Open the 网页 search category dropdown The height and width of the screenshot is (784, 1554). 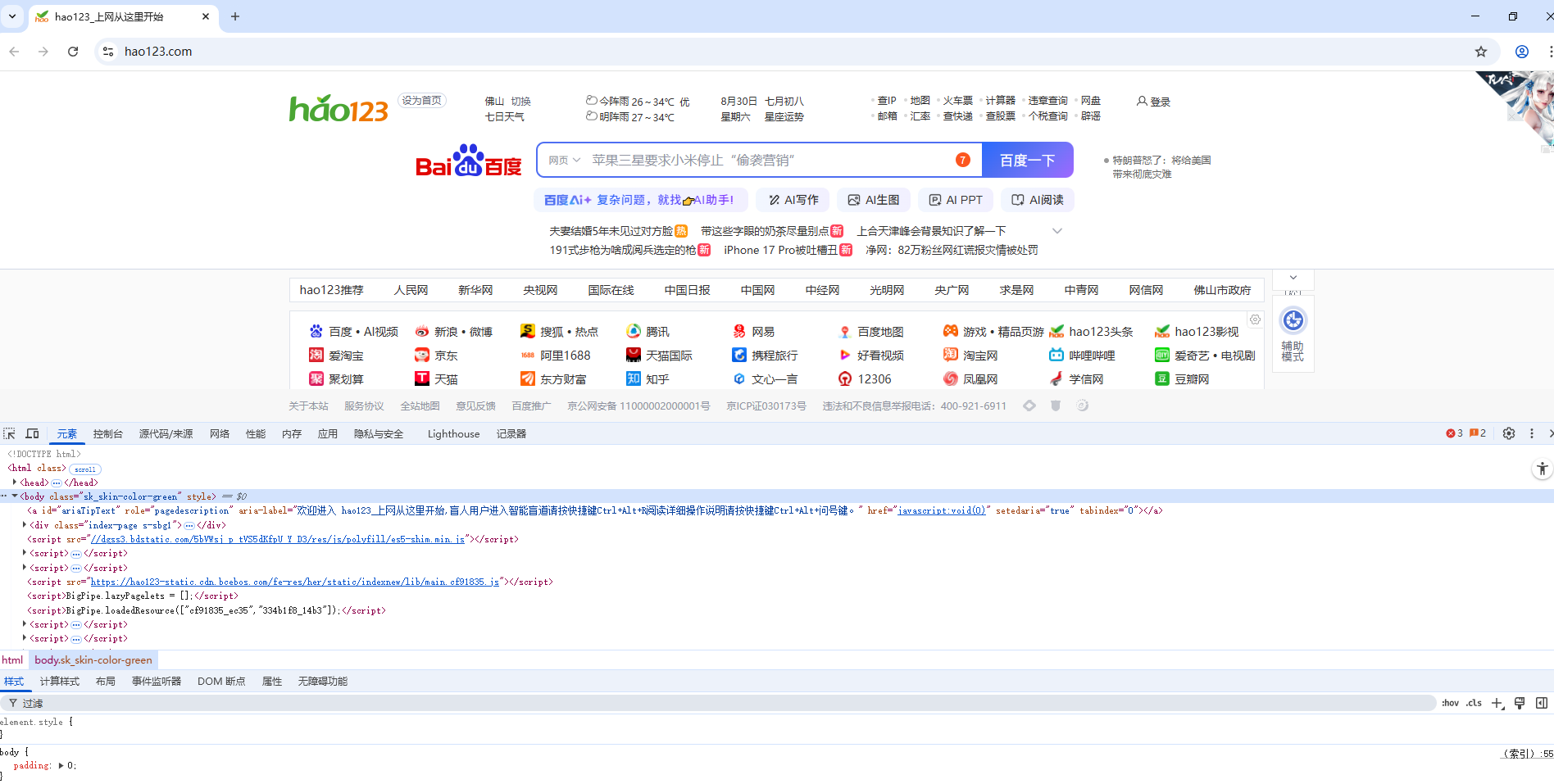[564, 160]
